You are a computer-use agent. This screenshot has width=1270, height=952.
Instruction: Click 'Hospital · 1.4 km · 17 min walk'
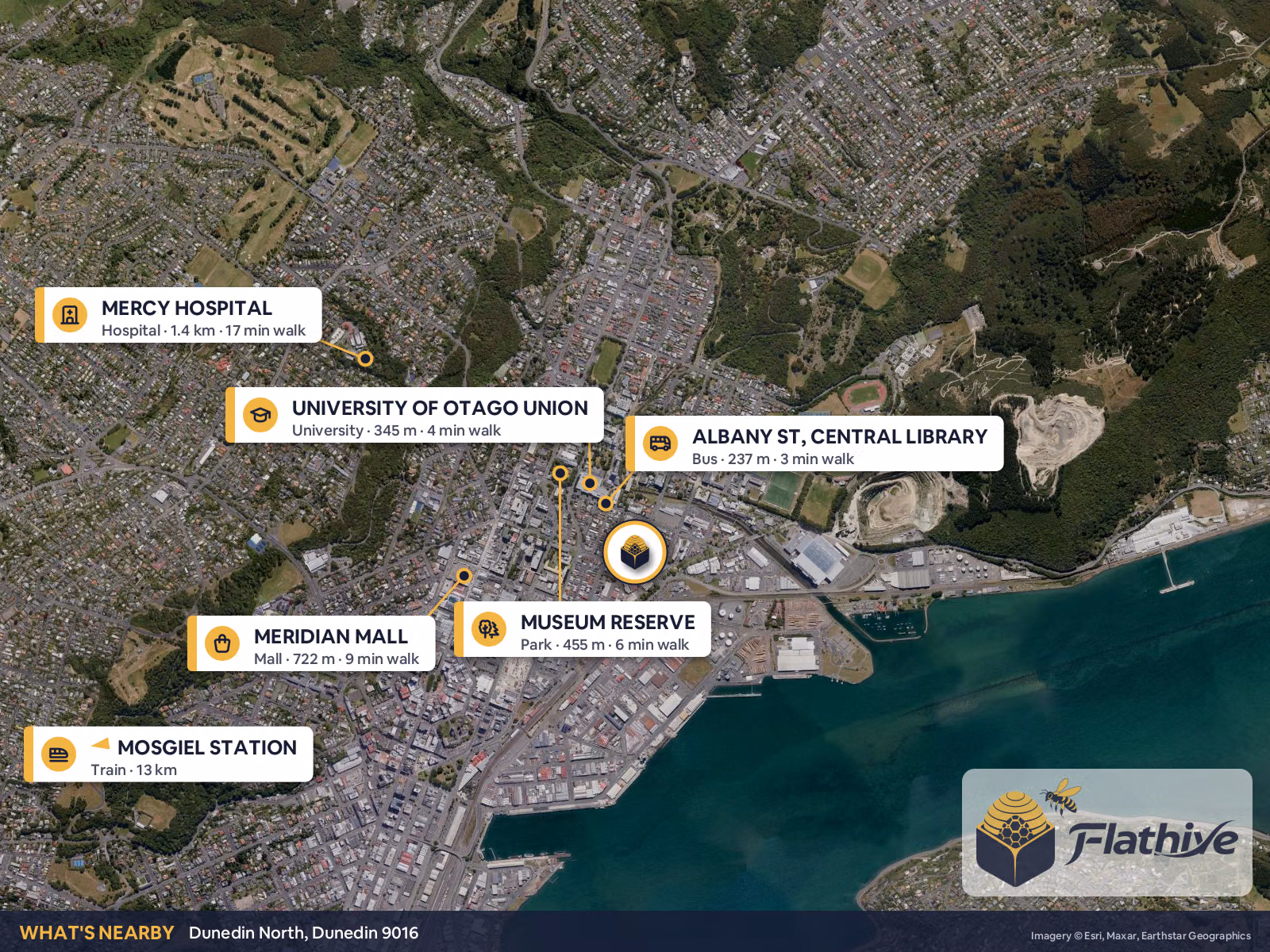(203, 331)
